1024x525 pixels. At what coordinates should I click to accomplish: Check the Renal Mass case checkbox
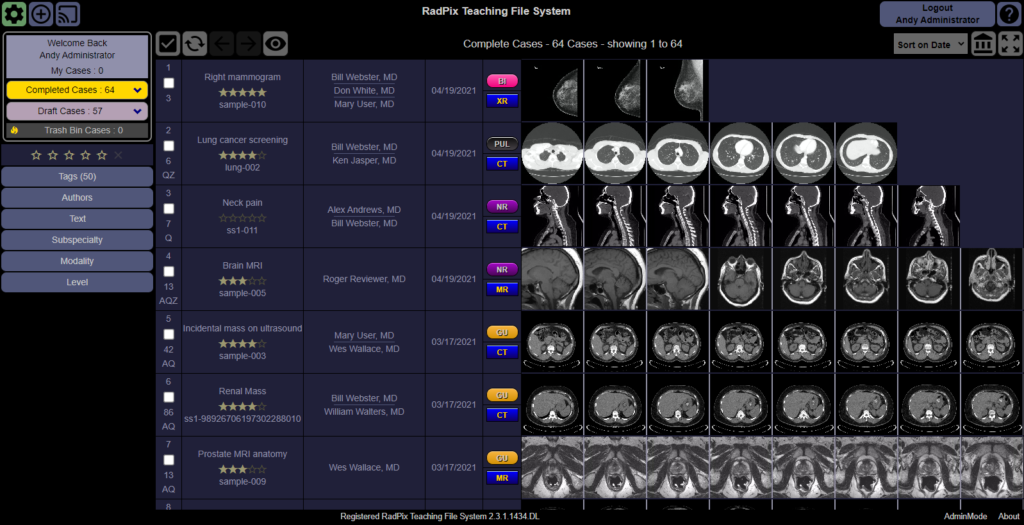[168, 397]
